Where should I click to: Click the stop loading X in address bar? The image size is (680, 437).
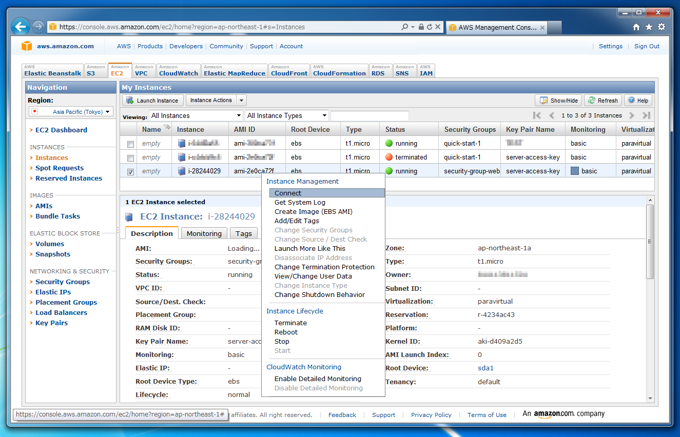click(438, 27)
